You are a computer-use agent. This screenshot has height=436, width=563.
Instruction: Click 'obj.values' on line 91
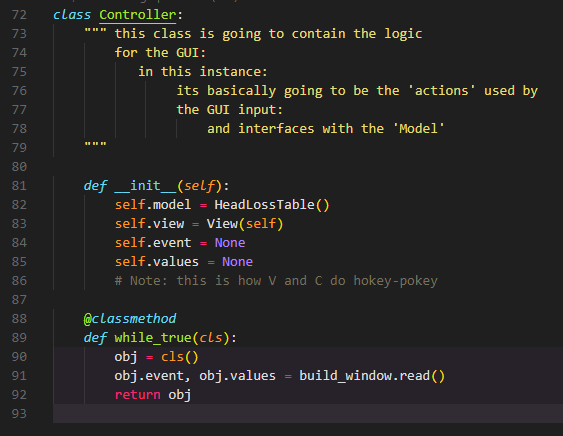pos(237,376)
